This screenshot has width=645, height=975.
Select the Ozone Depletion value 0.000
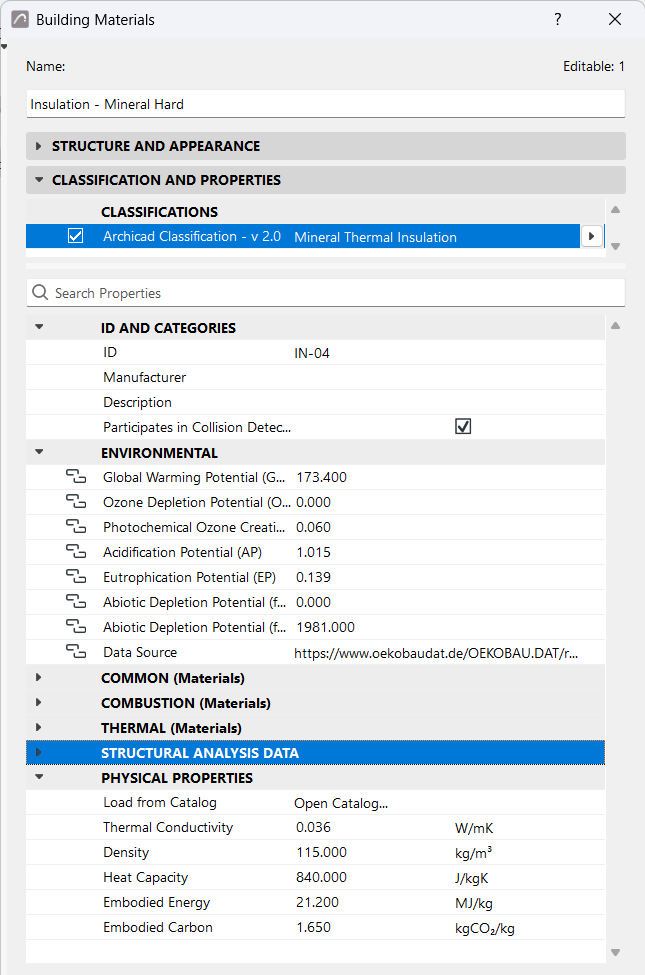click(313, 502)
